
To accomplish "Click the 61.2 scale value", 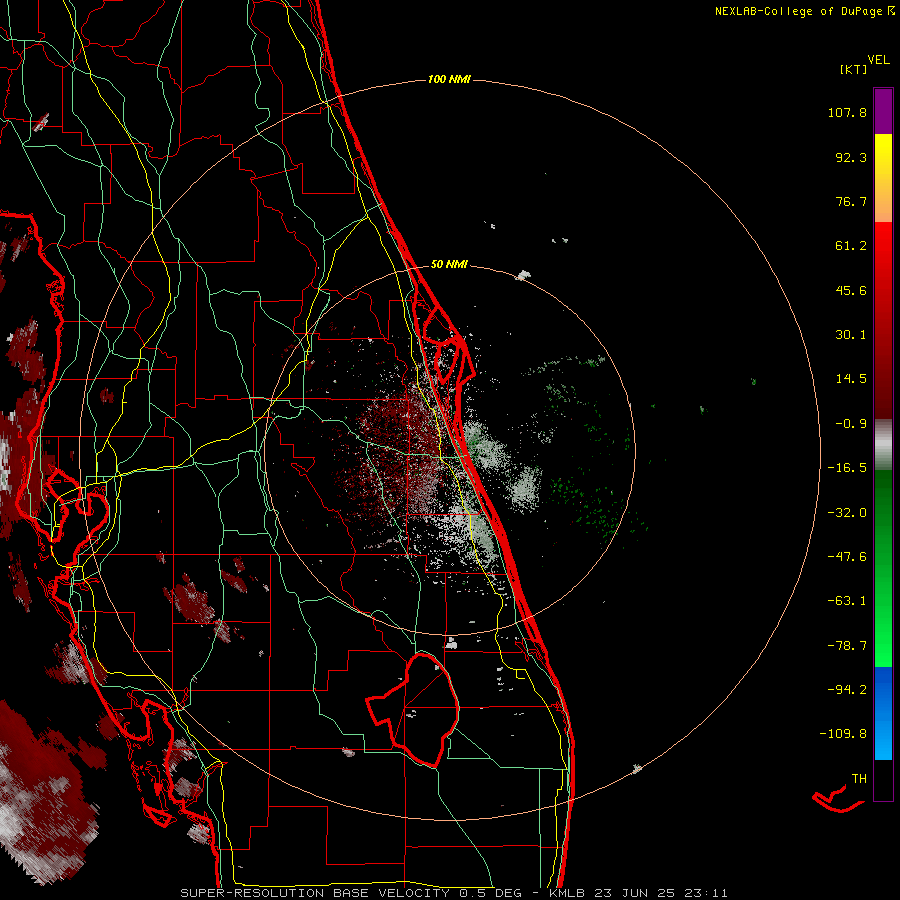I will click(x=851, y=246).
